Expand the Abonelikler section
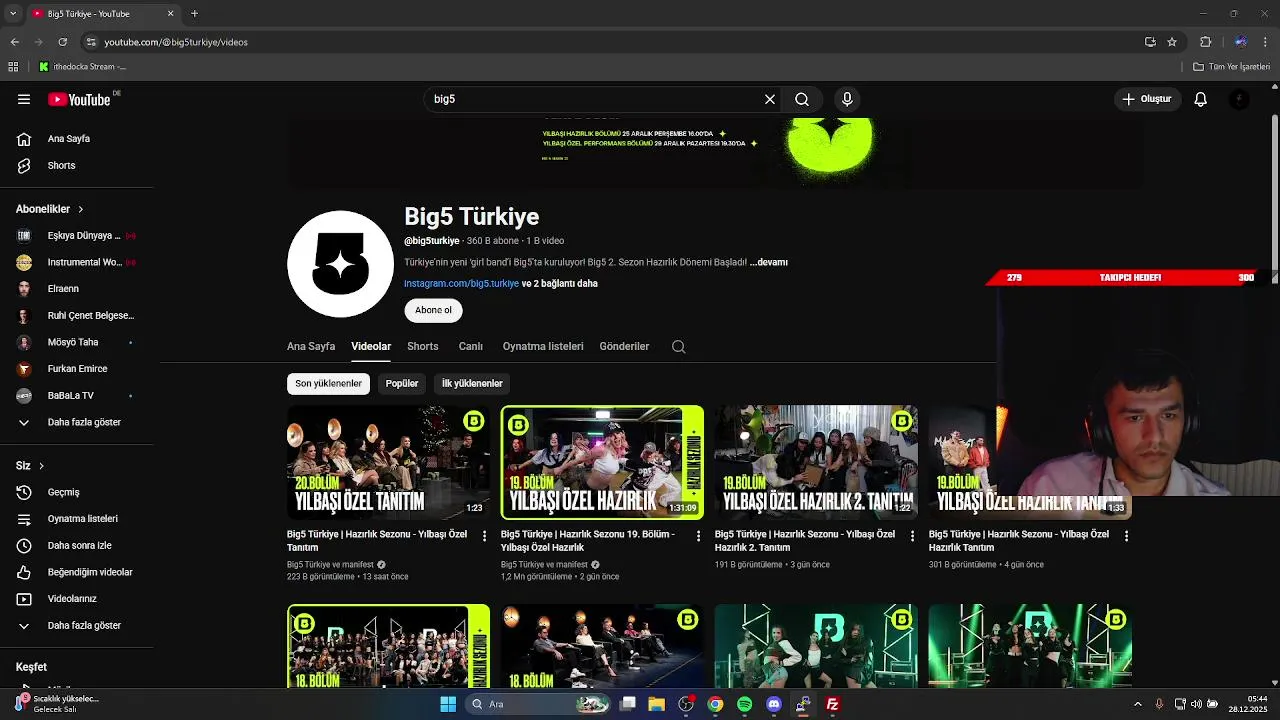The width and height of the screenshot is (1280, 720). [50, 209]
